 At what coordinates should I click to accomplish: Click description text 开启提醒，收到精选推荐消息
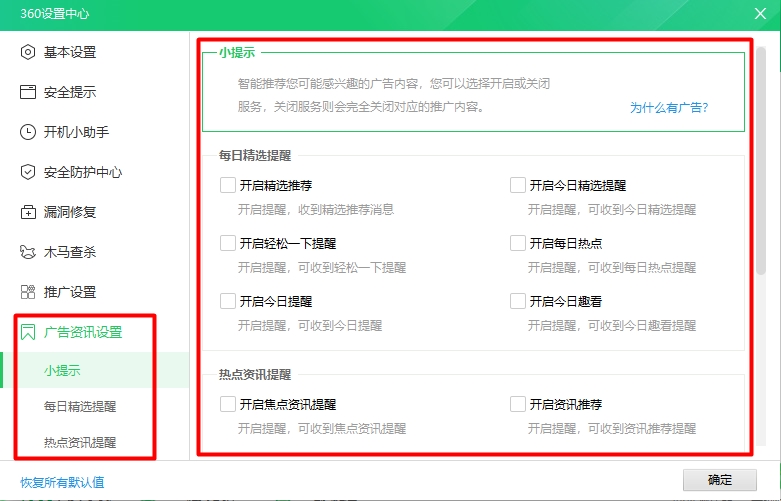pos(316,210)
